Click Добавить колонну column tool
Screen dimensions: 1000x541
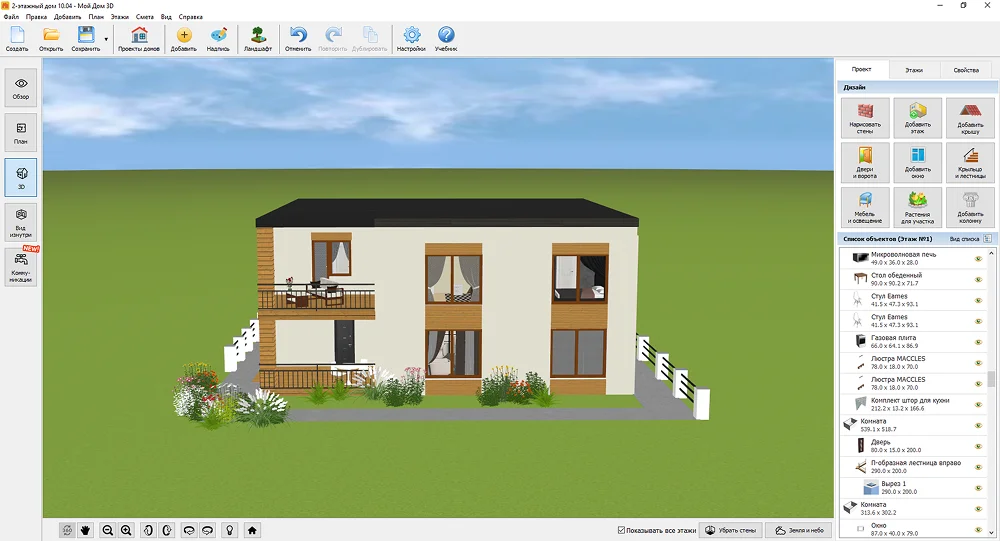(970, 207)
